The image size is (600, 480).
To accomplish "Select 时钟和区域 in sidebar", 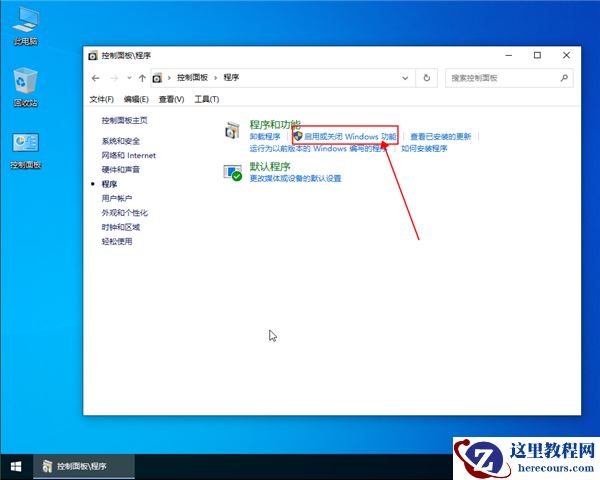I will [121, 227].
